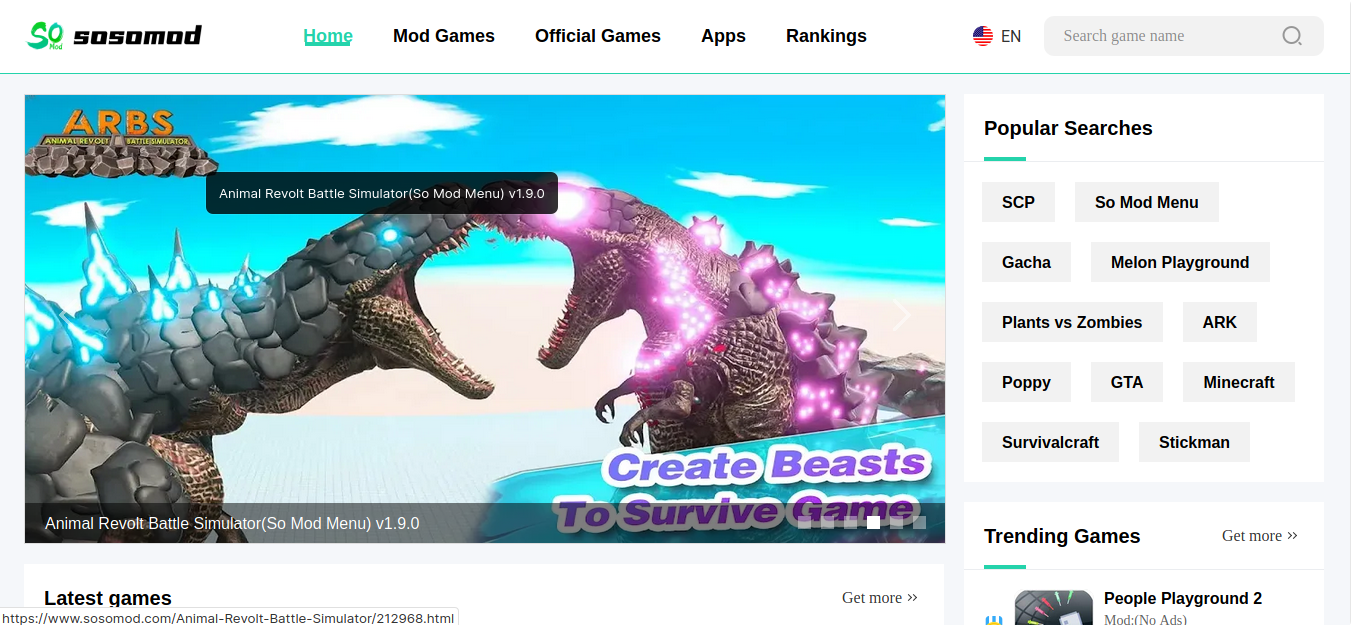This screenshot has width=1351, height=625.
Task: Open the Apps section
Action: pyautogui.click(x=723, y=36)
